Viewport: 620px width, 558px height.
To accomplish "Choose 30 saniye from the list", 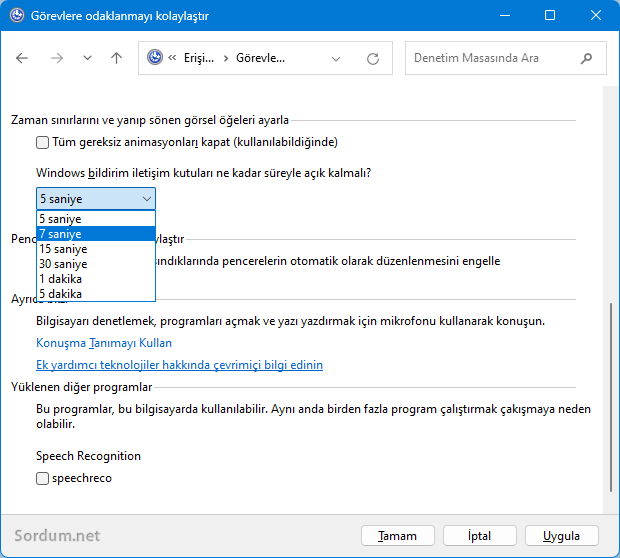I will [x=96, y=264].
